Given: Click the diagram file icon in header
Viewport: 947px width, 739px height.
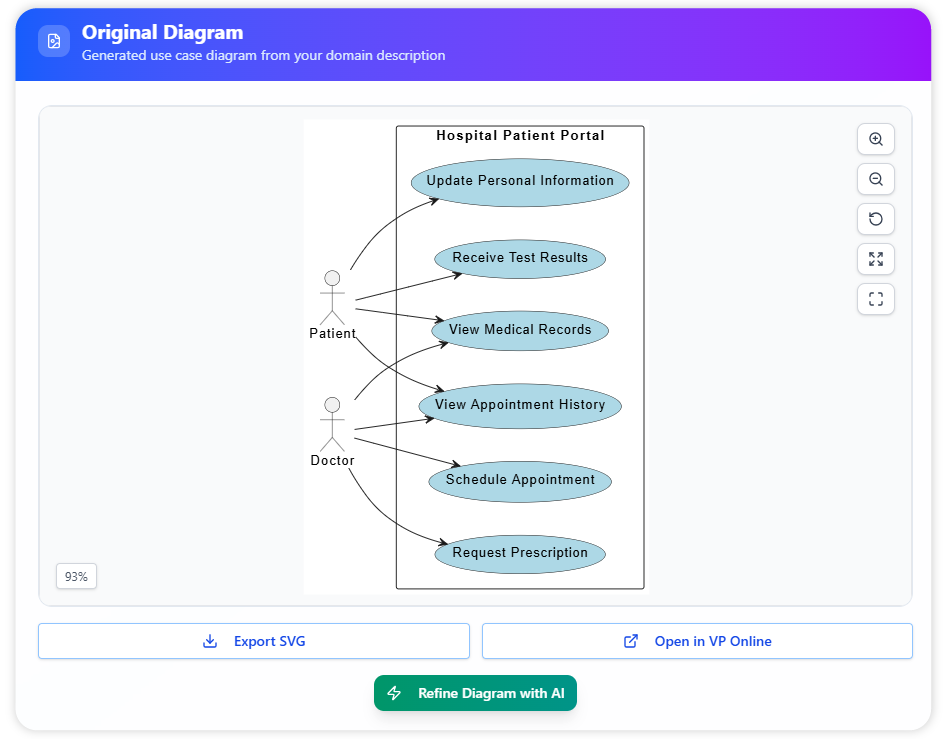Looking at the screenshot, I should (54, 41).
